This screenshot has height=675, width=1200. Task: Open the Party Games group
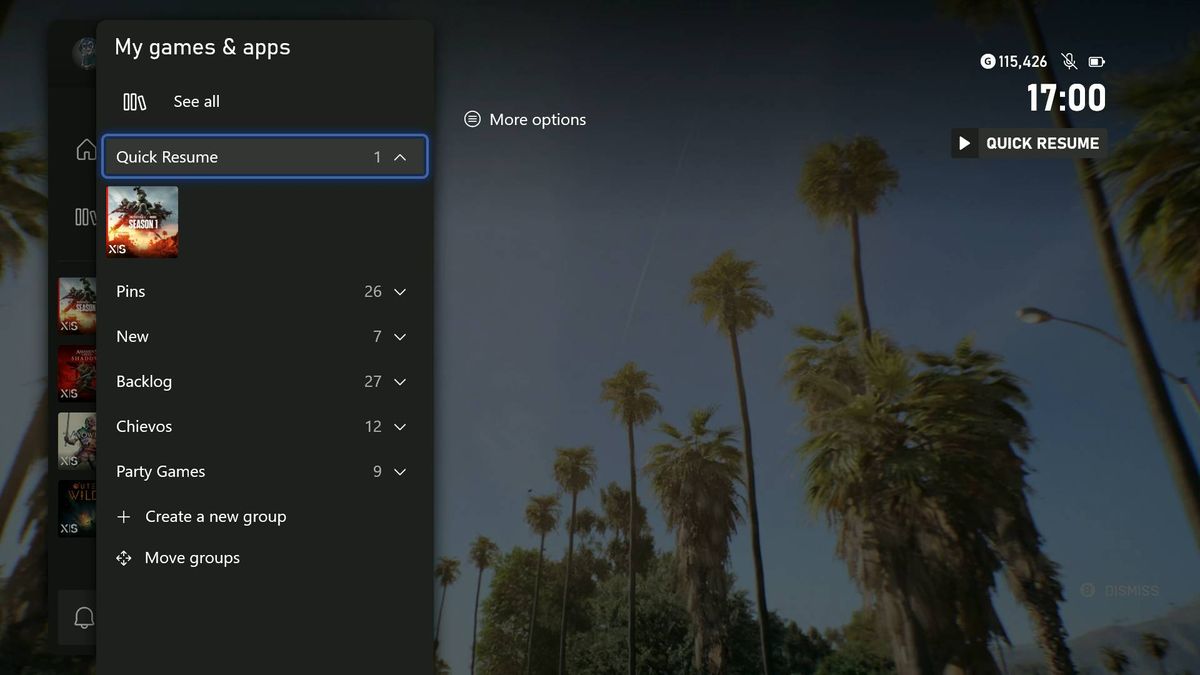399,471
